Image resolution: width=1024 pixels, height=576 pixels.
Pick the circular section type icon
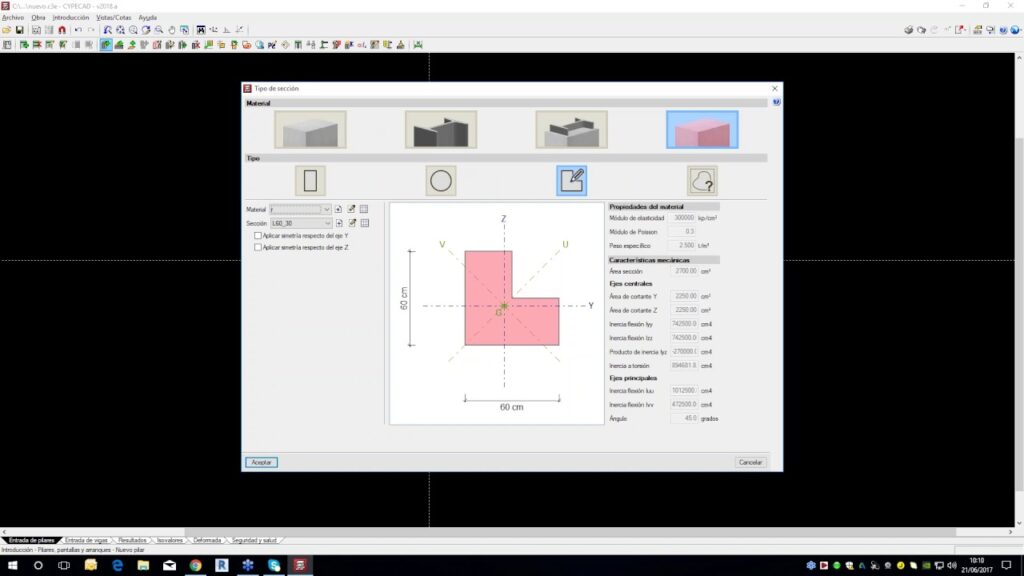(x=441, y=181)
